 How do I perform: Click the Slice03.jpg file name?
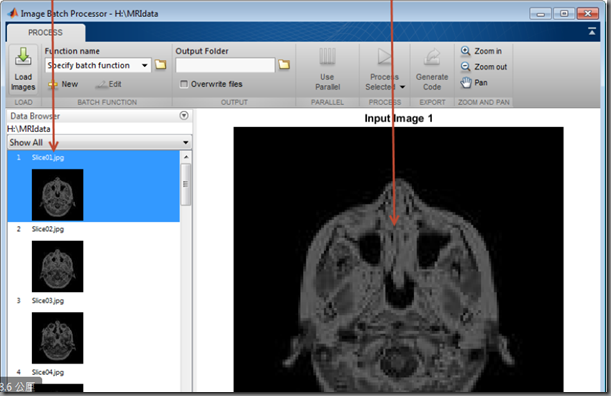pyautogui.click(x=48, y=301)
